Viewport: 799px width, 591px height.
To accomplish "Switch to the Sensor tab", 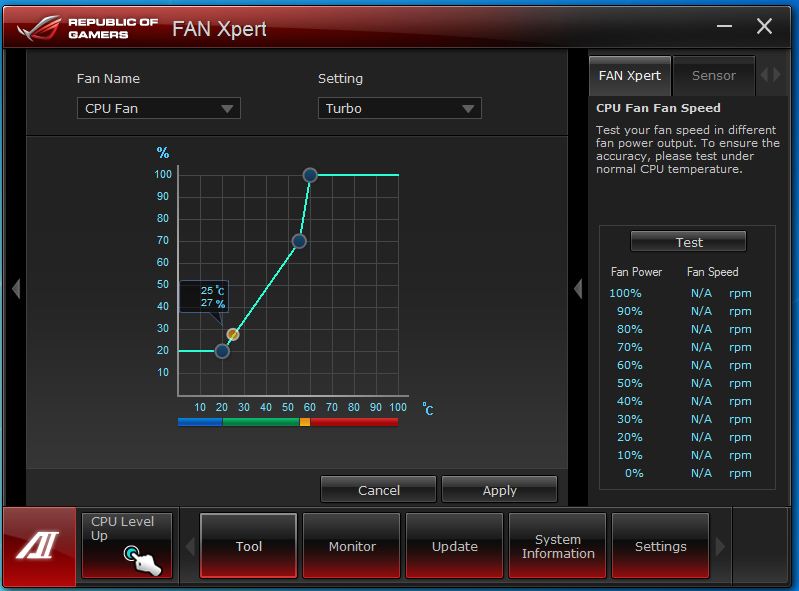I will [x=713, y=76].
